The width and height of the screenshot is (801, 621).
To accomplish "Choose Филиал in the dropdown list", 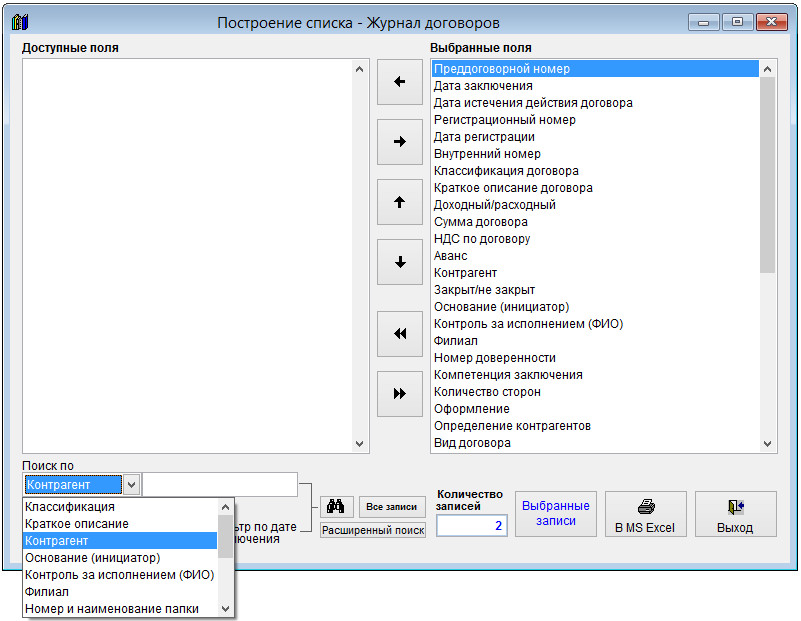I will [121, 591].
